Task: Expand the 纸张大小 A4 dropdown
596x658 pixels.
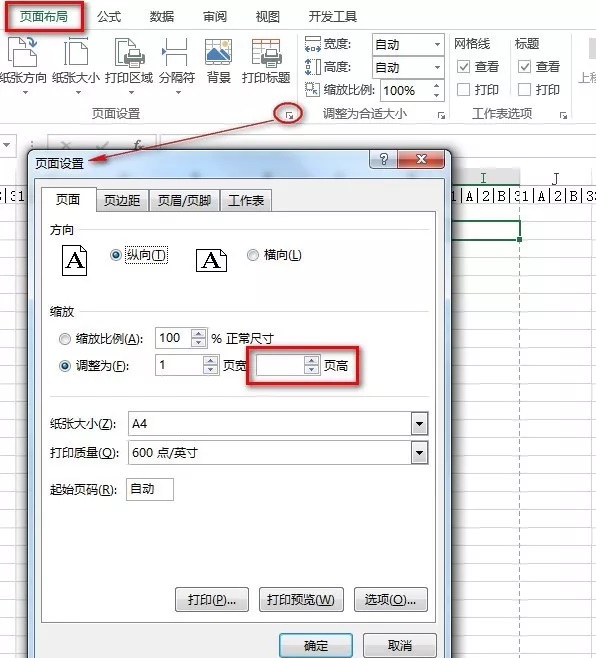Action: pos(419,424)
